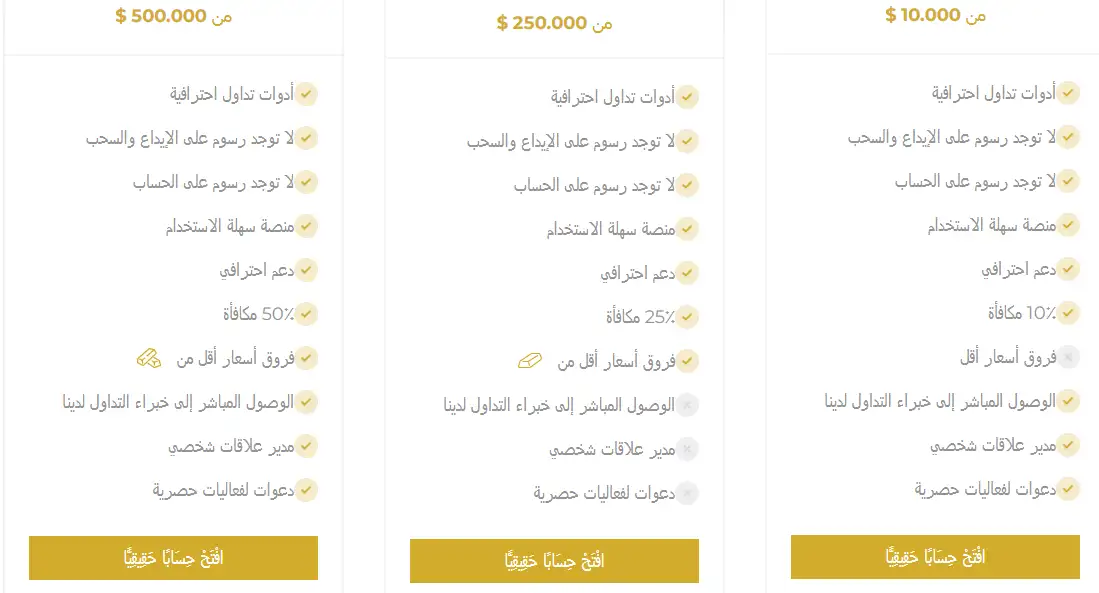Click the checkmark next to أدوات تداول احترافية in $500.000 plan

(307, 94)
